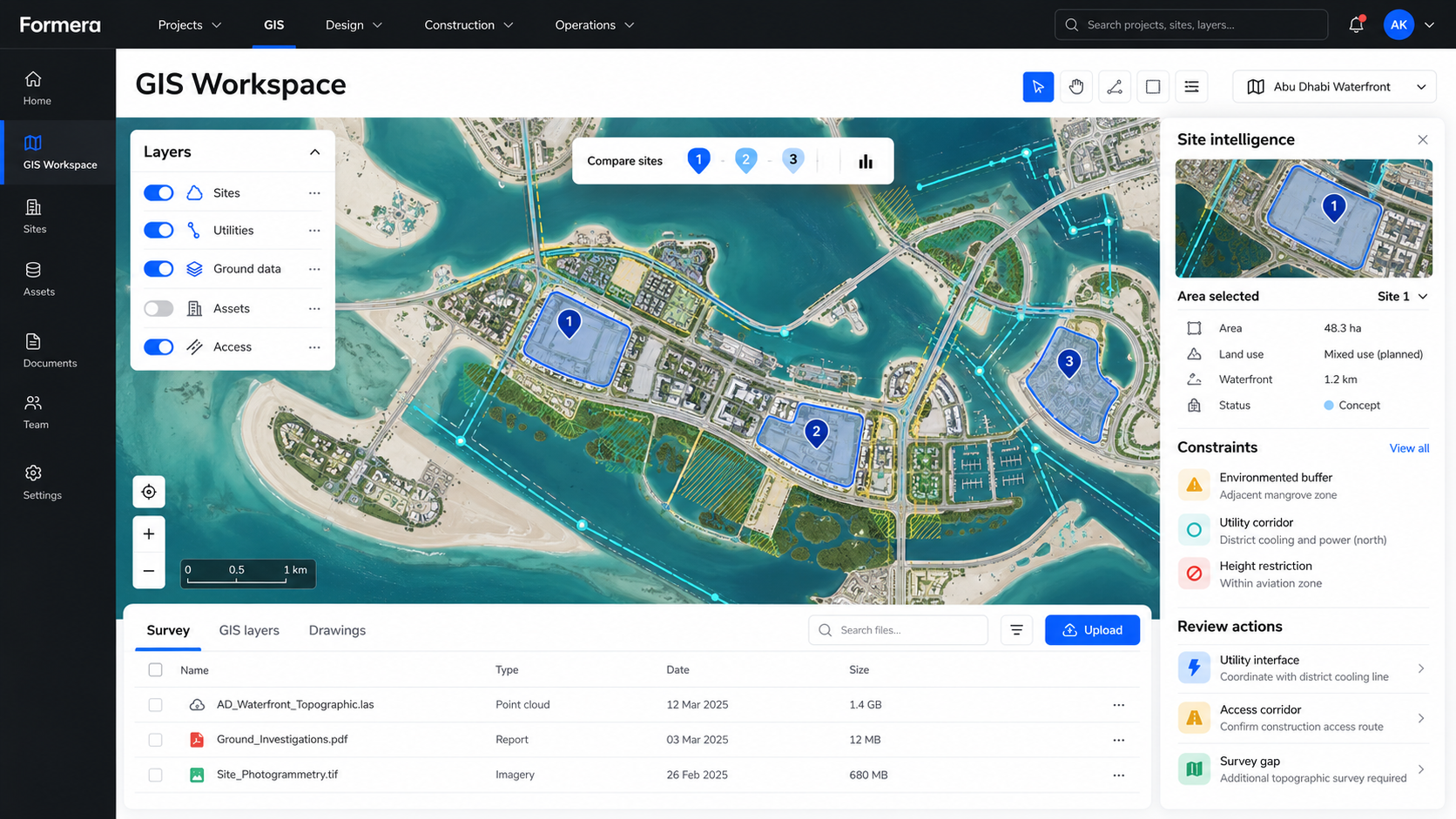Zoom in on the map
Image resolution: width=1456 pixels, height=819 pixels.
149,534
